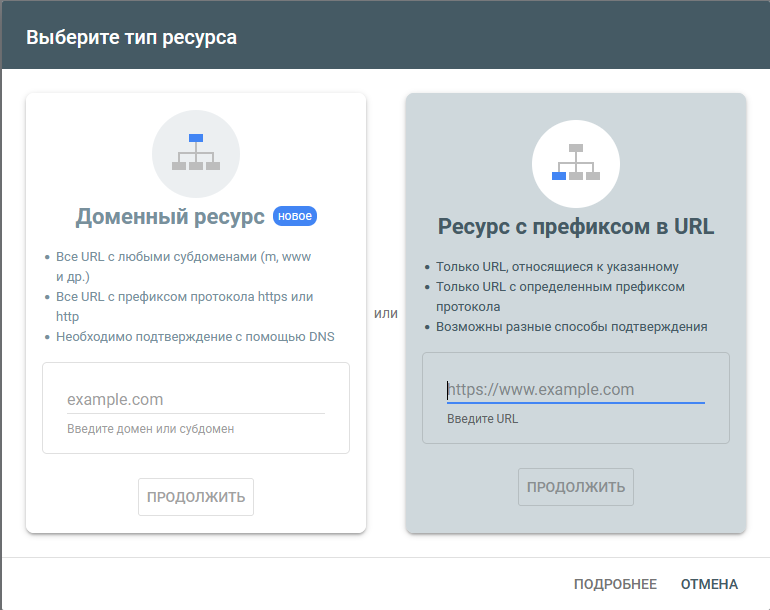Focus the https://www.example.com URL input
Image resolution: width=770 pixels, height=610 pixels.
pyautogui.click(x=576, y=390)
